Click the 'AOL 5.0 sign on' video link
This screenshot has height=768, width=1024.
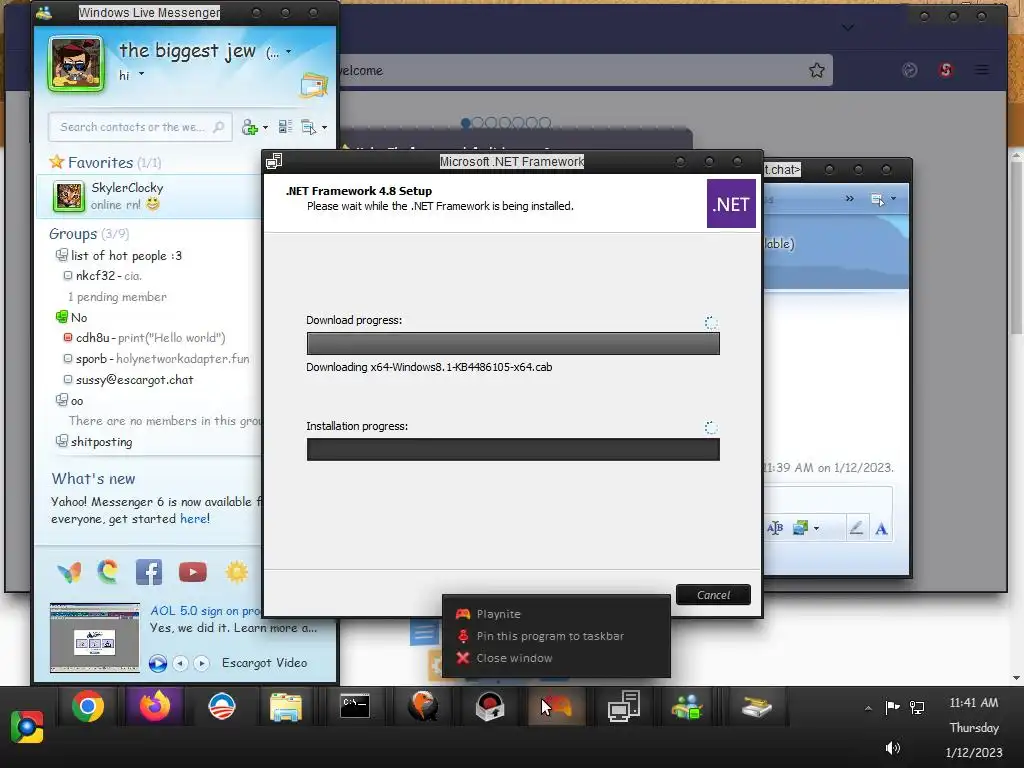pyautogui.click(x=205, y=611)
